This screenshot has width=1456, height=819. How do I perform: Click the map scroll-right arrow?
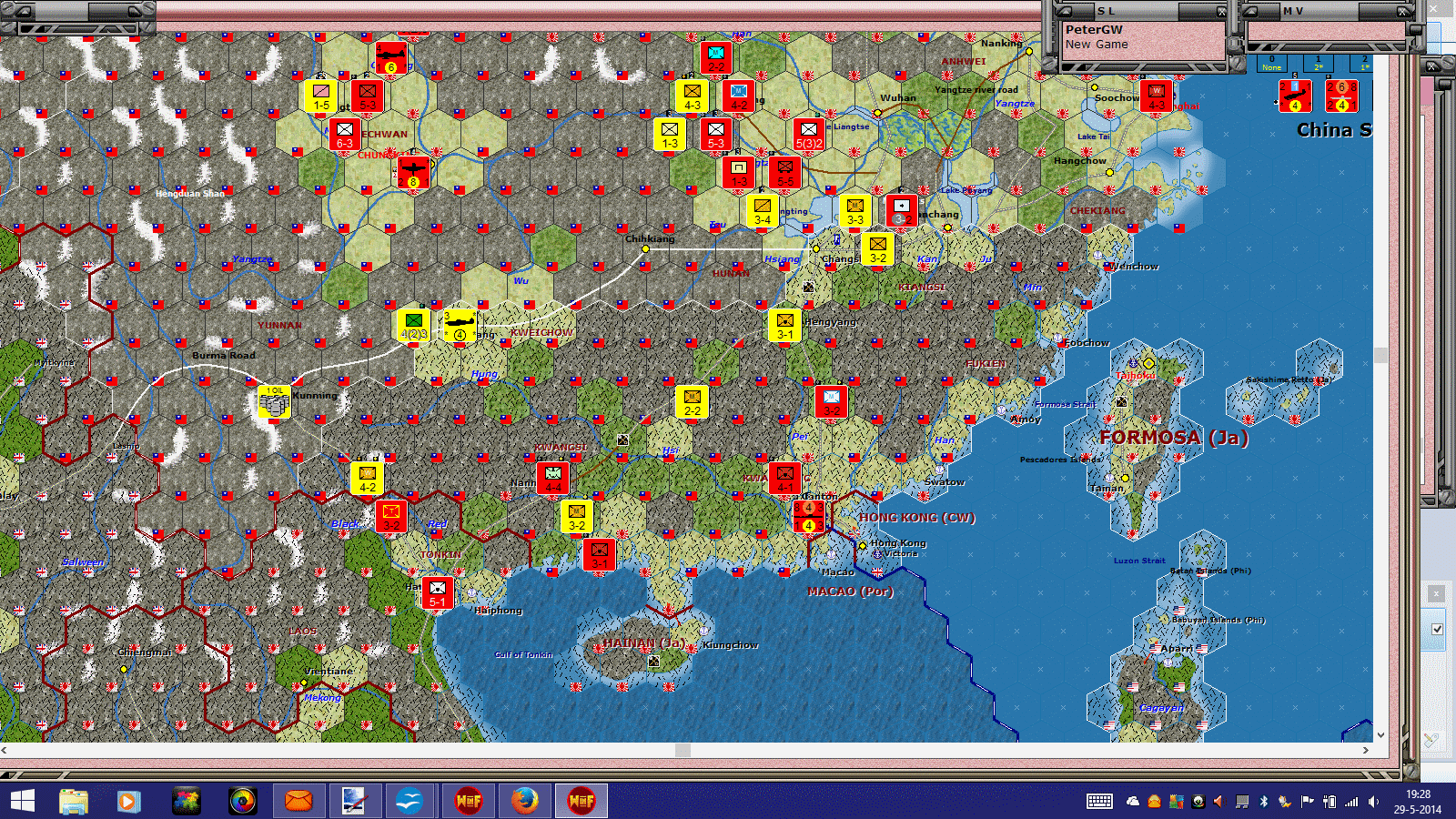click(x=1366, y=751)
